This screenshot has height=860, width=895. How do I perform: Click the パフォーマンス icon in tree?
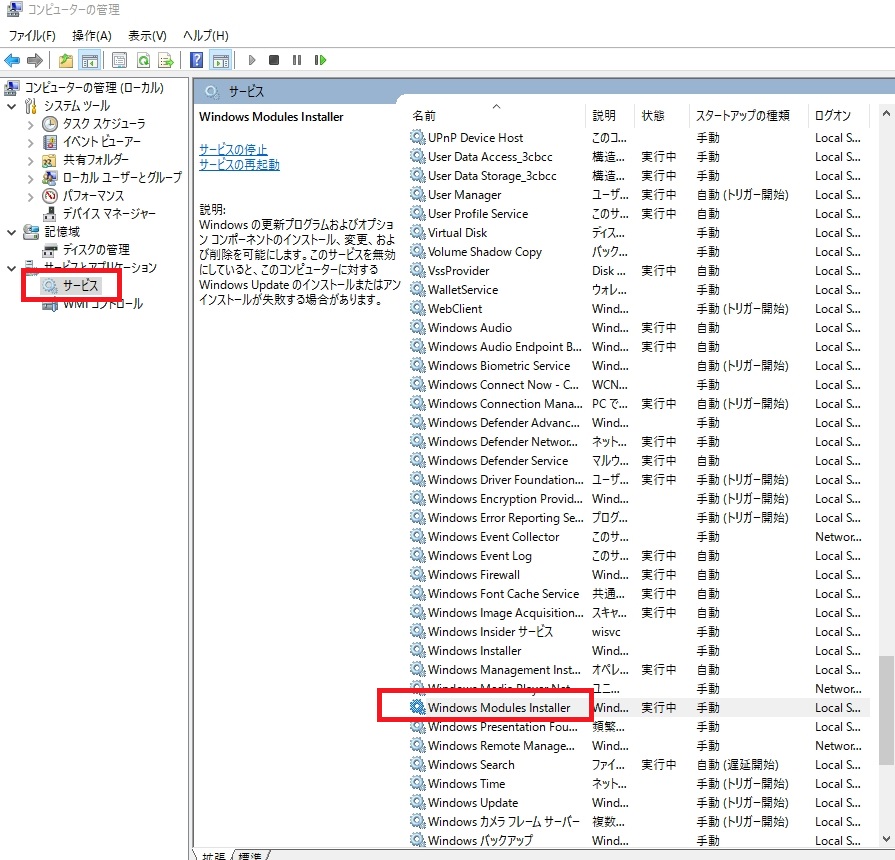(x=50, y=196)
